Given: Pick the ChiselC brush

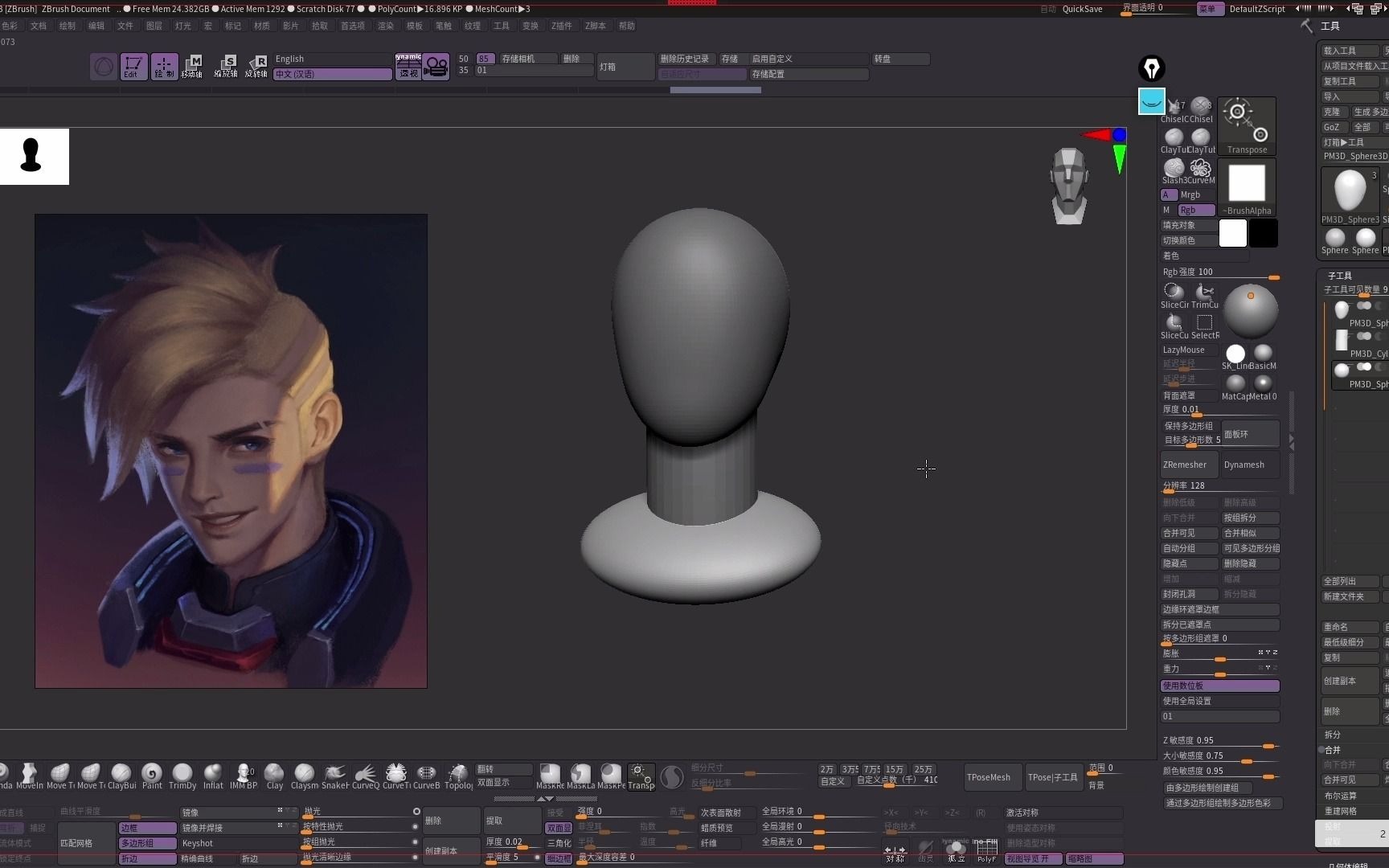Looking at the screenshot, I should tap(1174, 110).
